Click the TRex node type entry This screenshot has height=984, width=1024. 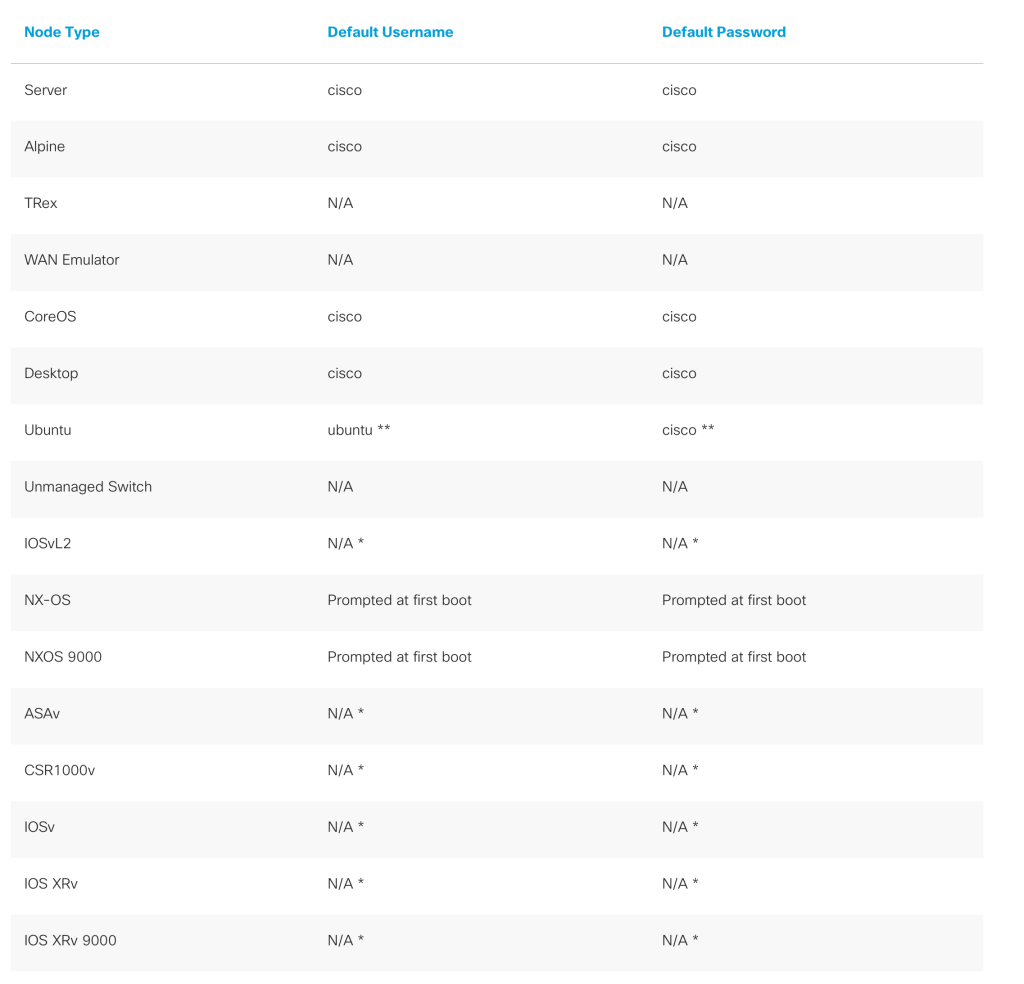[x=41, y=203]
